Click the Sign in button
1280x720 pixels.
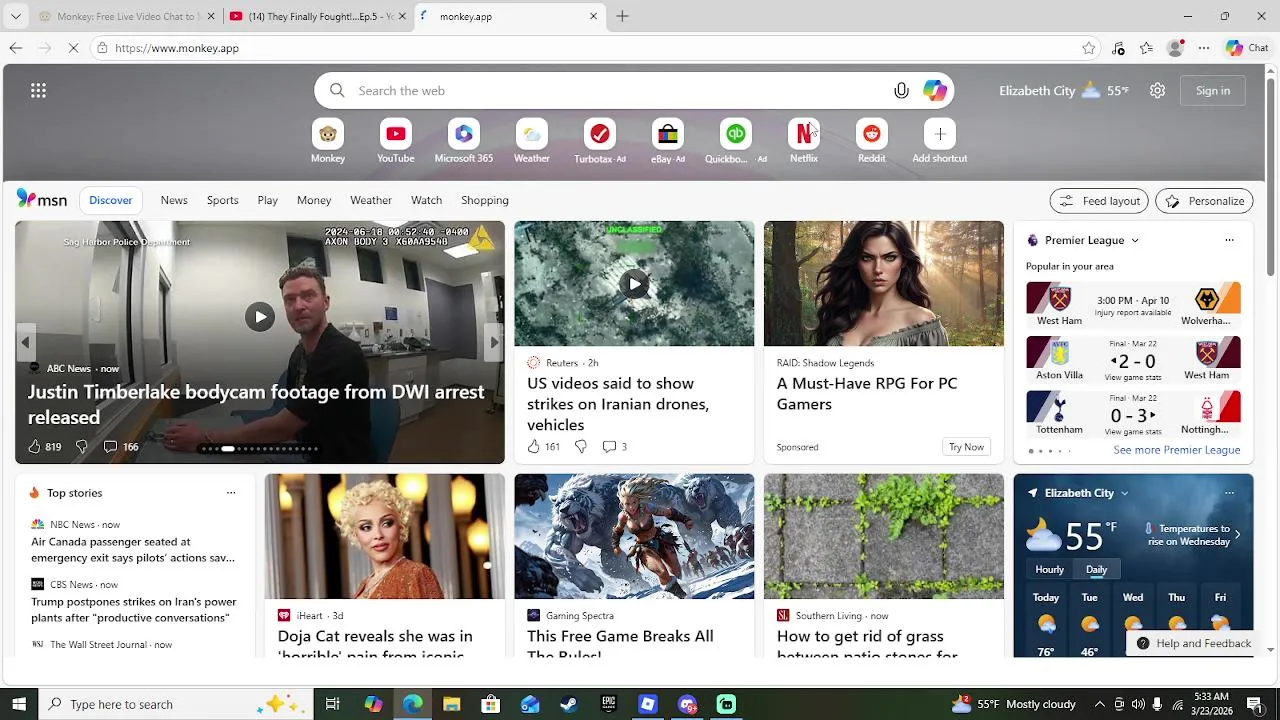(1213, 91)
